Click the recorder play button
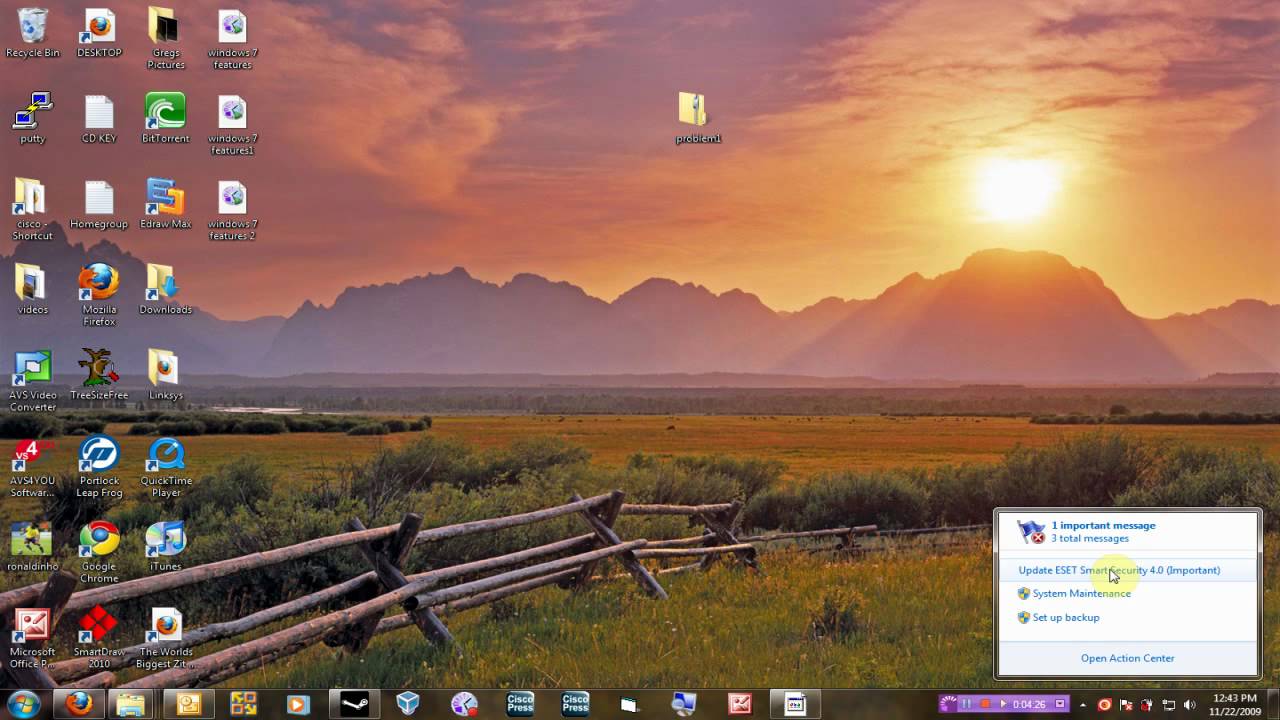The width and height of the screenshot is (1280, 720). pyautogui.click(x=1003, y=704)
